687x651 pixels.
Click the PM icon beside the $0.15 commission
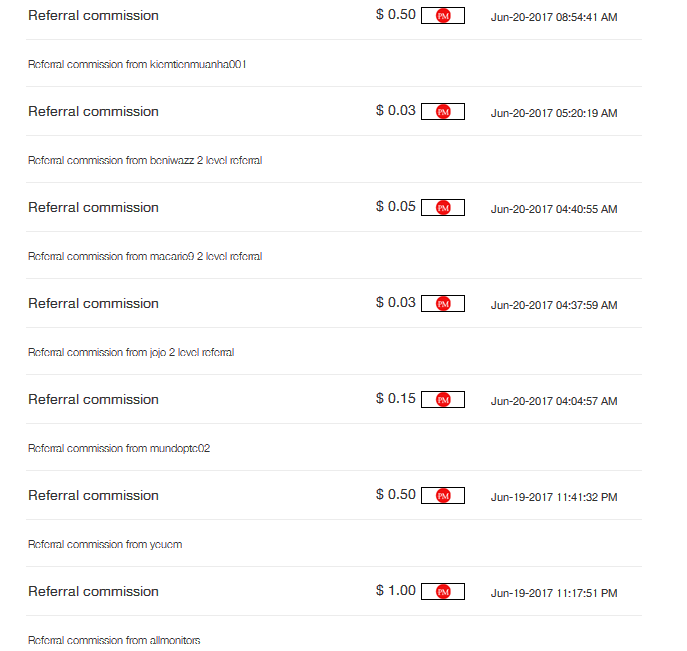[443, 400]
